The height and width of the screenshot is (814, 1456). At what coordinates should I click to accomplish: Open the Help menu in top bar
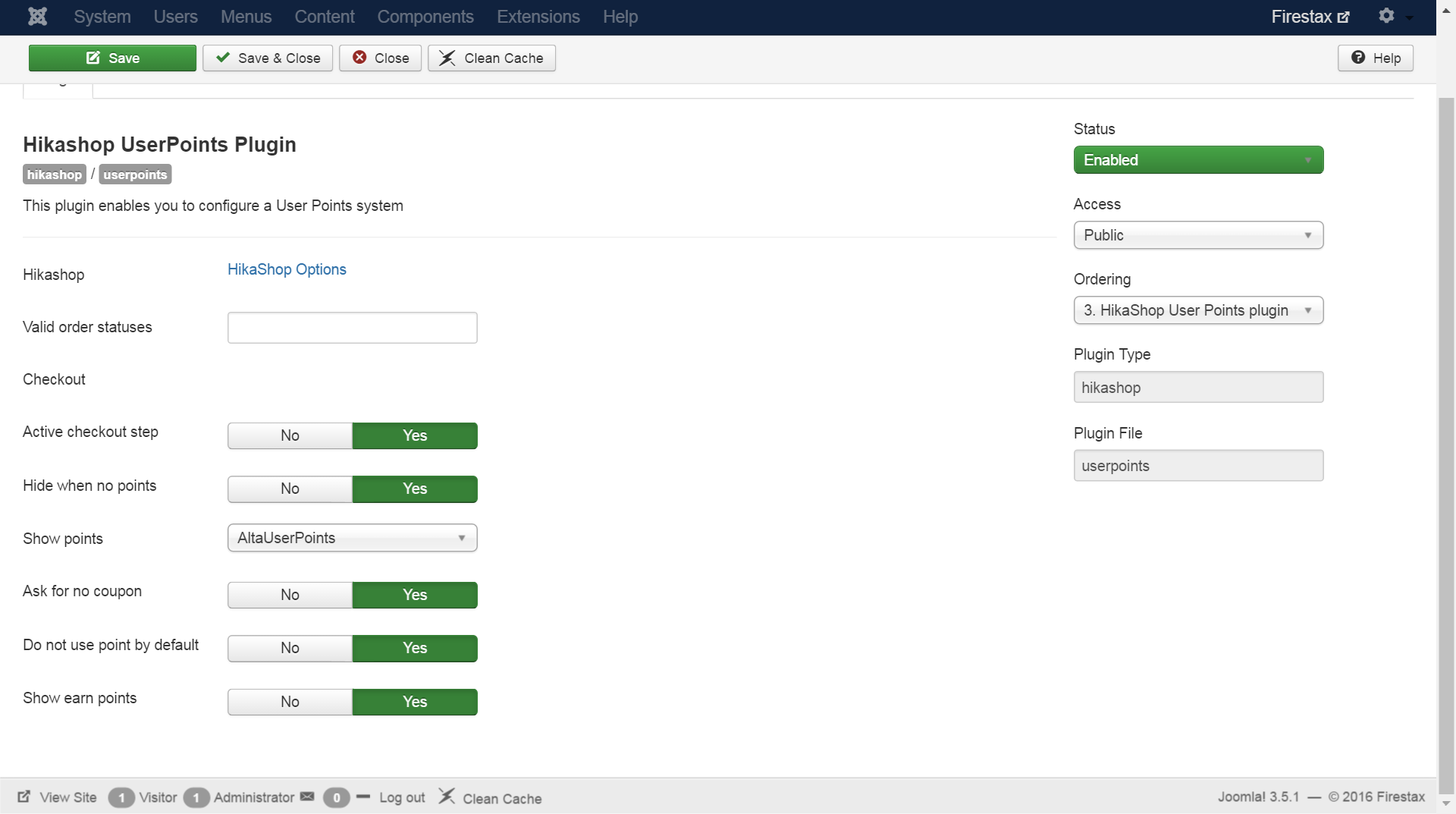click(x=620, y=17)
